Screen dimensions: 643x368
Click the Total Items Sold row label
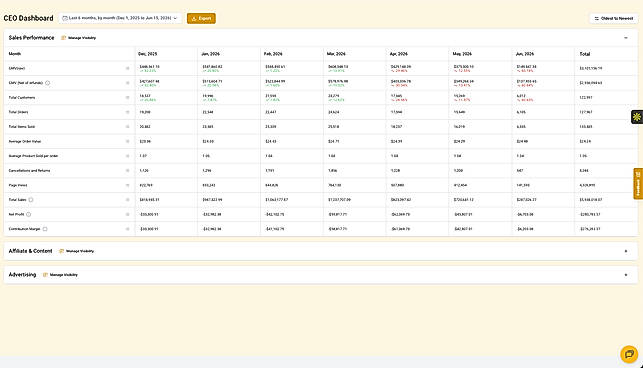[22, 127]
